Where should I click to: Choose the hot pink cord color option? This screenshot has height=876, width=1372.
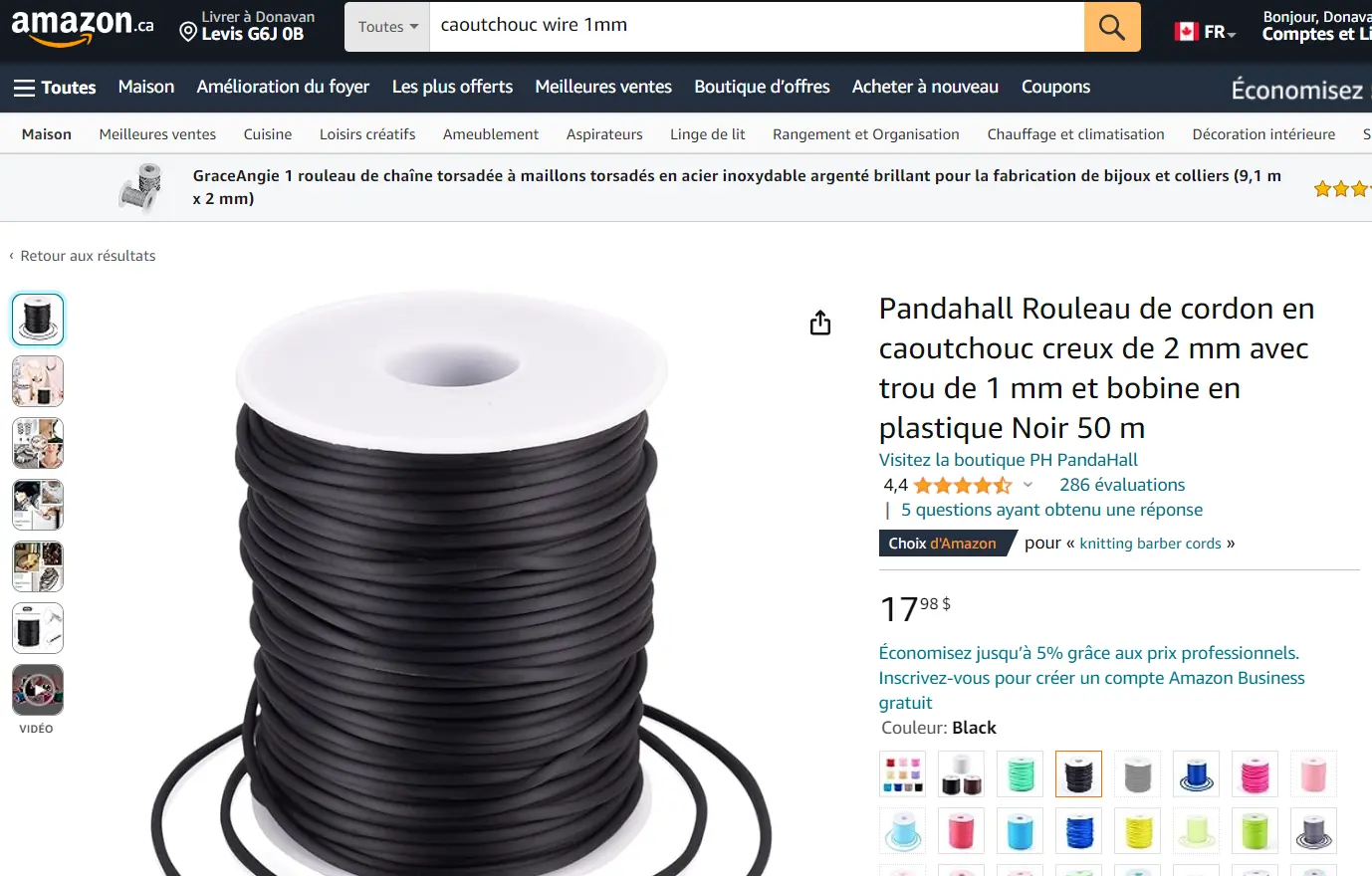coord(1256,773)
